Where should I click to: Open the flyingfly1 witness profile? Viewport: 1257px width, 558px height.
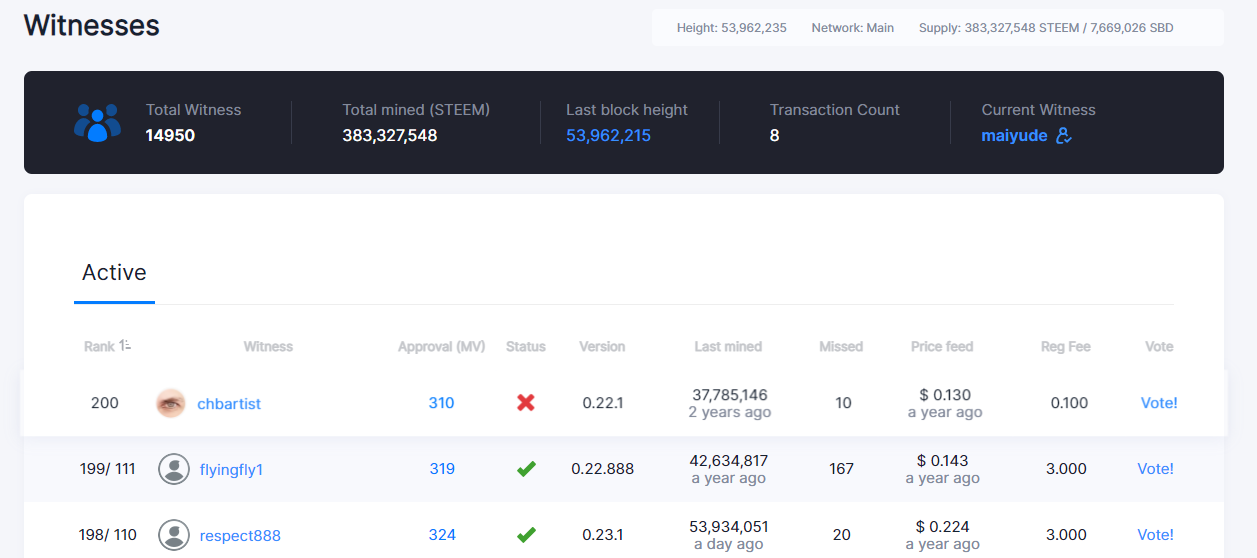pyautogui.click(x=231, y=469)
